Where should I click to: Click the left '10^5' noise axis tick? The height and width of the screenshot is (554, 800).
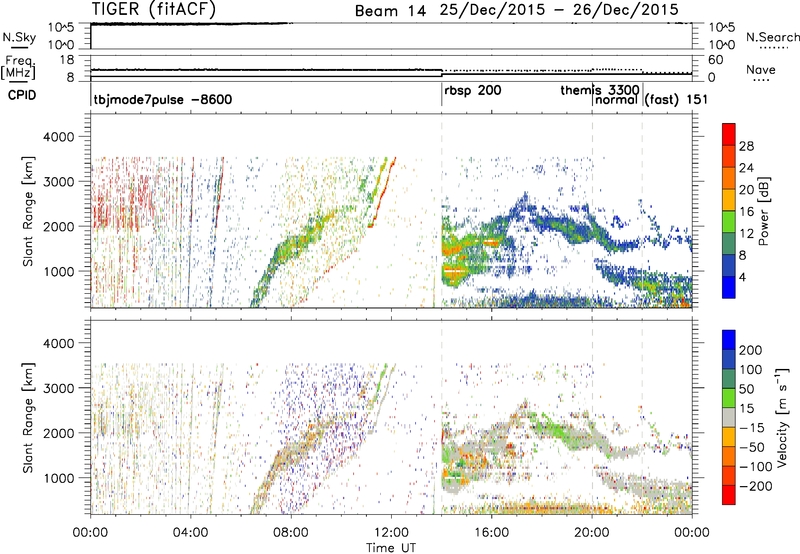[x=61, y=28]
